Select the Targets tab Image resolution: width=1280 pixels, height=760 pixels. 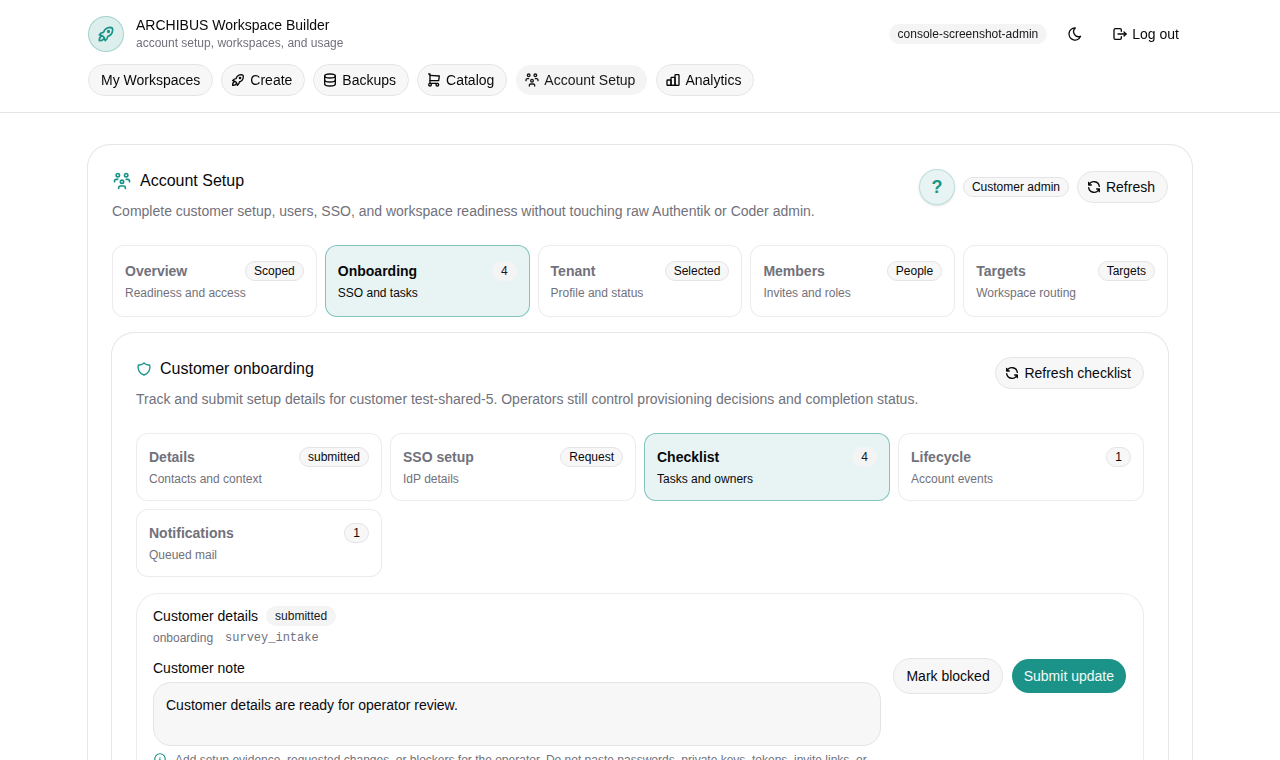click(1064, 281)
